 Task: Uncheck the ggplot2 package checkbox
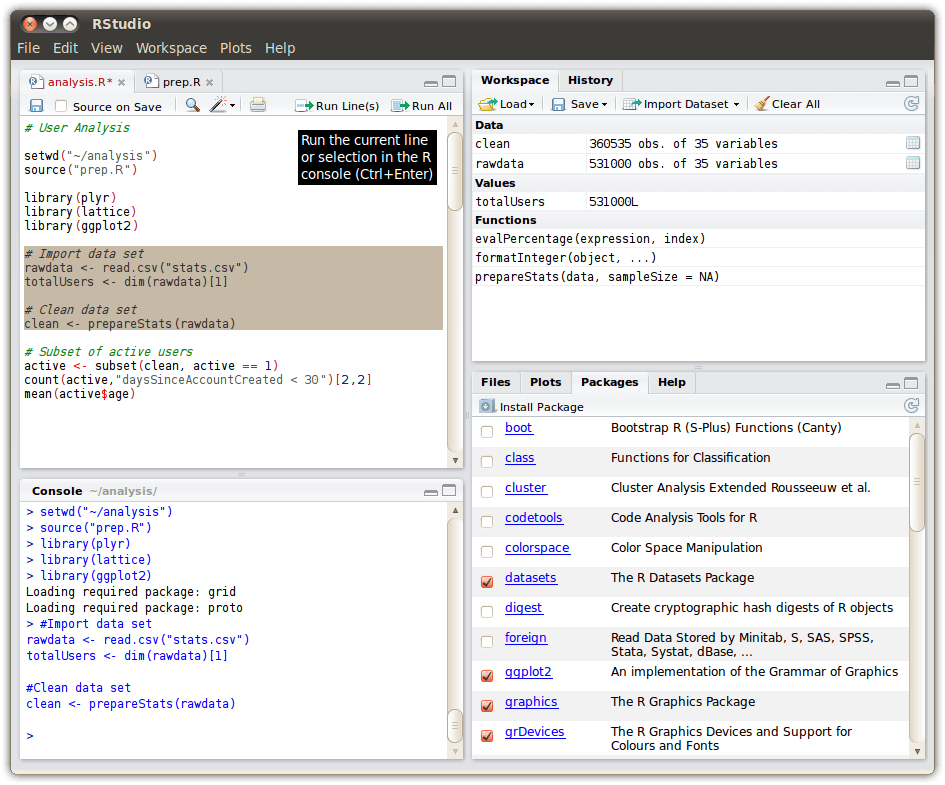pyautogui.click(x=487, y=675)
